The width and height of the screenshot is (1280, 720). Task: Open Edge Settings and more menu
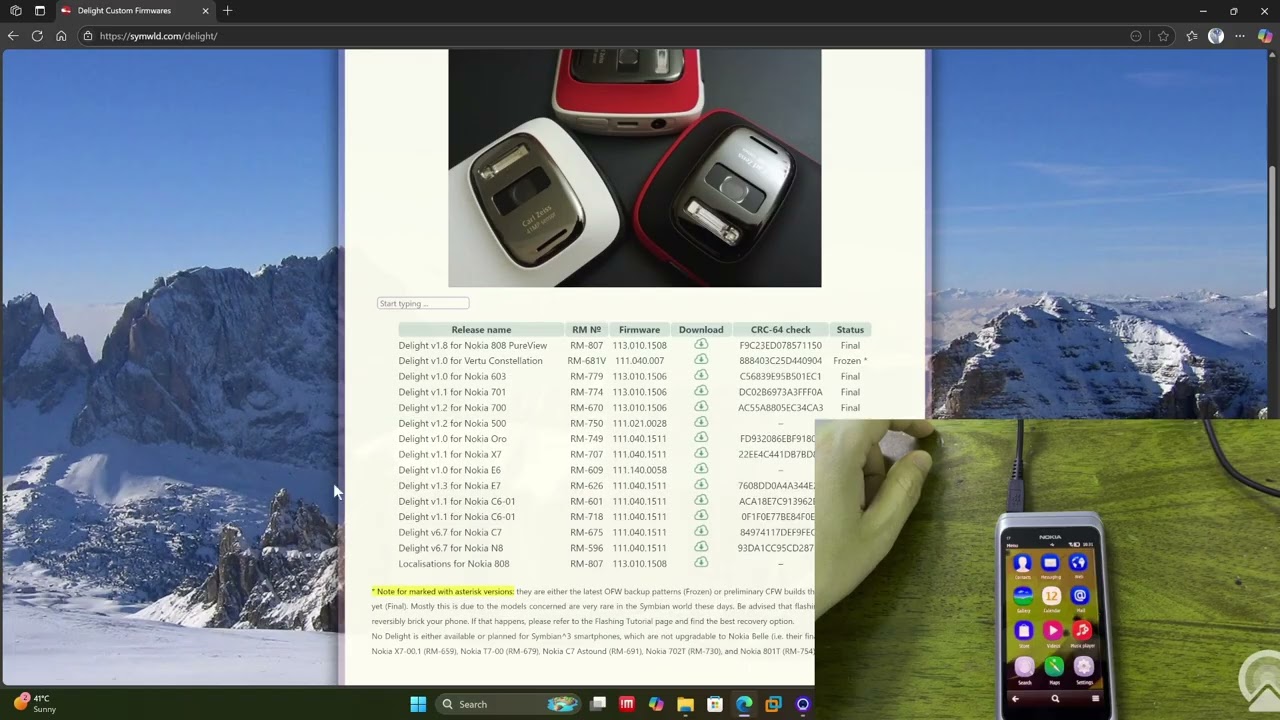[x=1240, y=36]
